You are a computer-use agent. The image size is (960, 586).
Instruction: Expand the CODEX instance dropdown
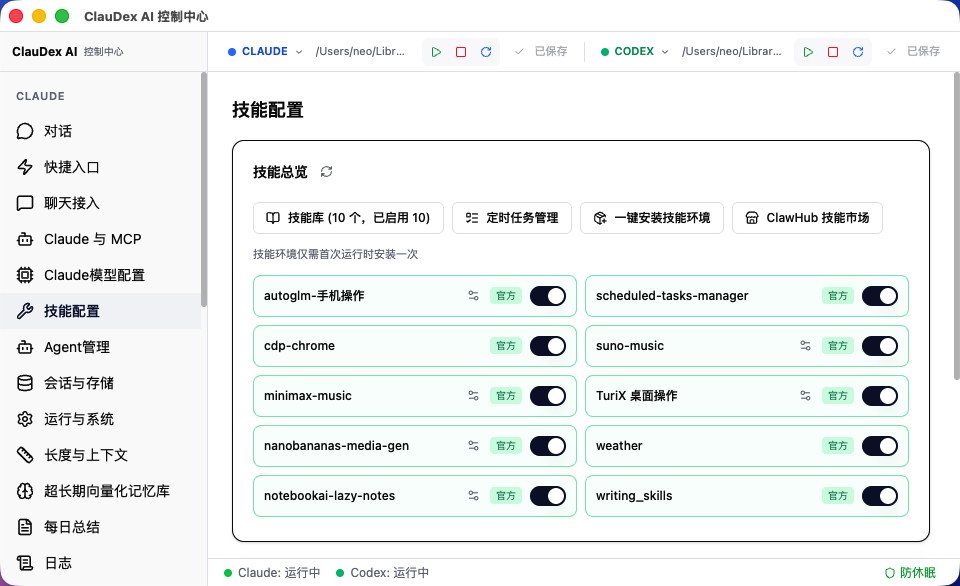coord(634,51)
